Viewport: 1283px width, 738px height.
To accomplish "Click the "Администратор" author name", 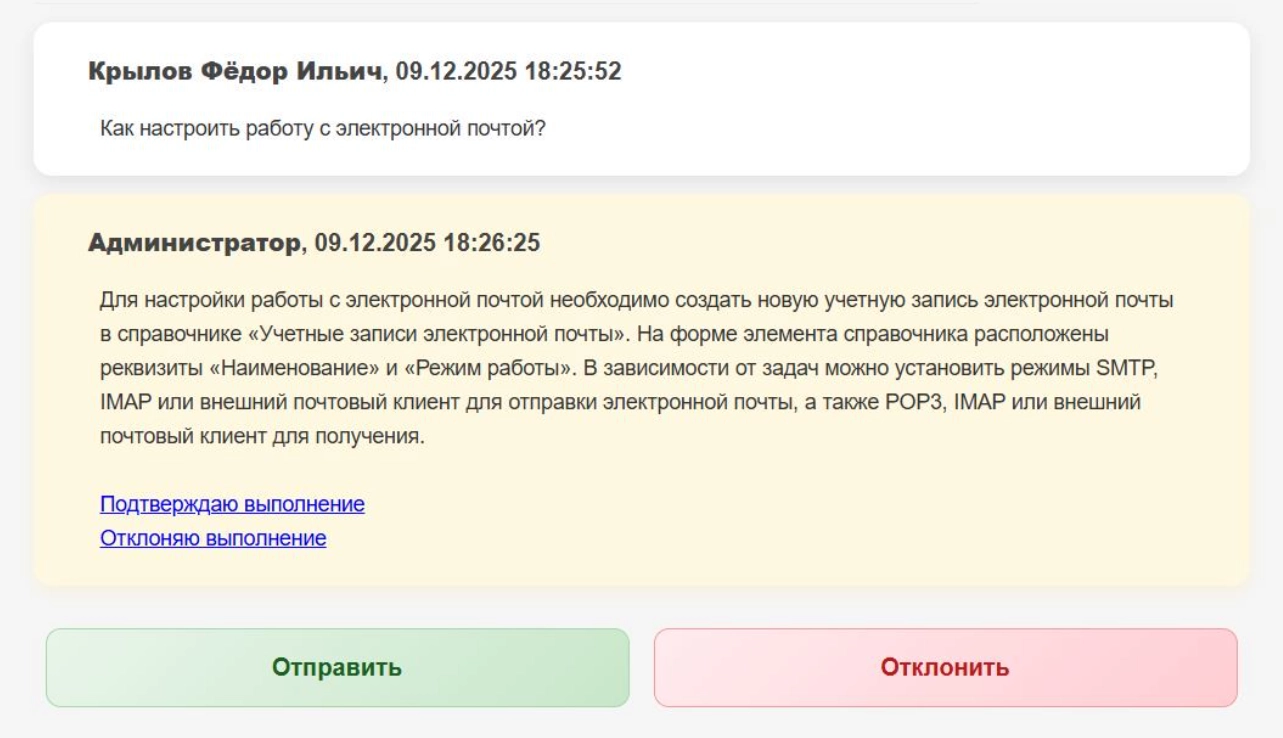I will pyautogui.click(x=194, y=243).
